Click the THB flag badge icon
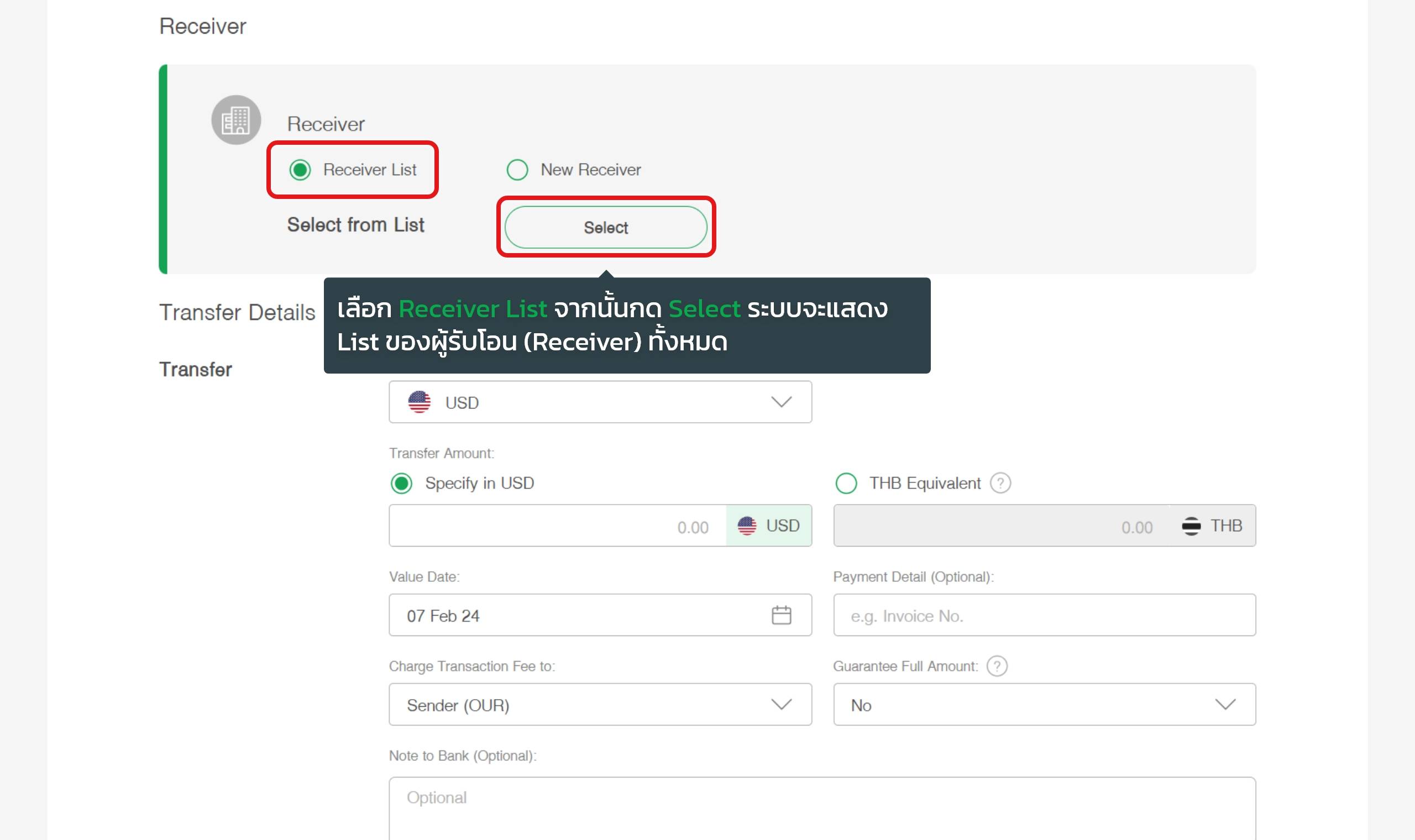 [1191, 526]
